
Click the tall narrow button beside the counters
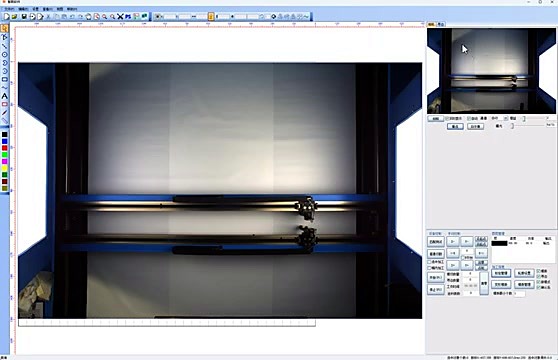[484, 283]
